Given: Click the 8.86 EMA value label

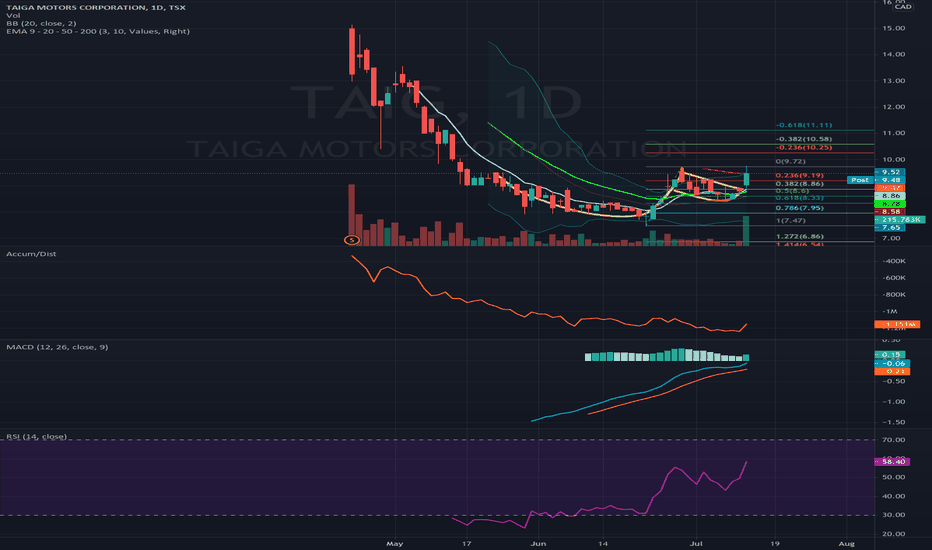Looking at the screenshot, I should 890,196.
